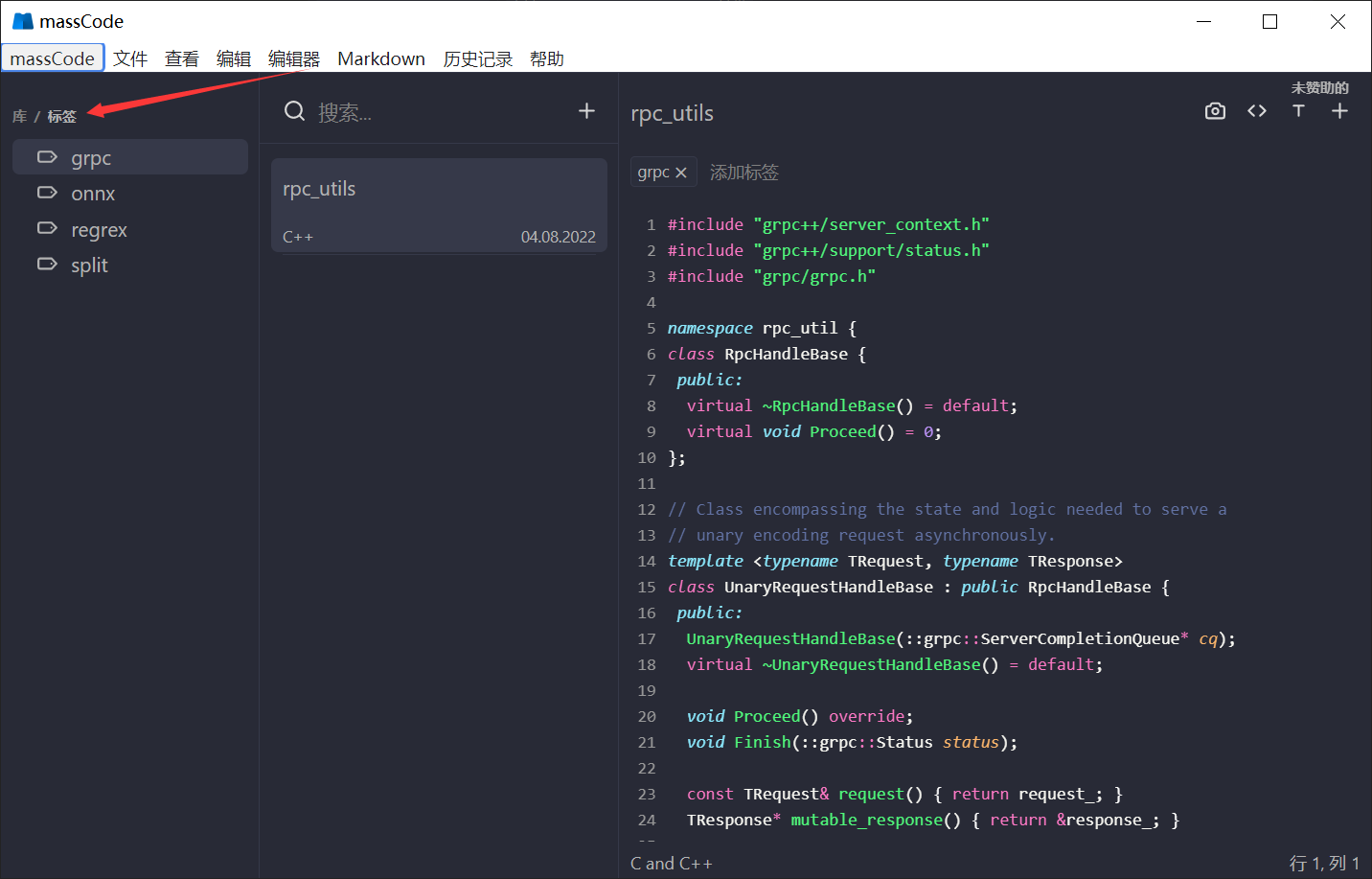Open the 查看 menu

182,58
